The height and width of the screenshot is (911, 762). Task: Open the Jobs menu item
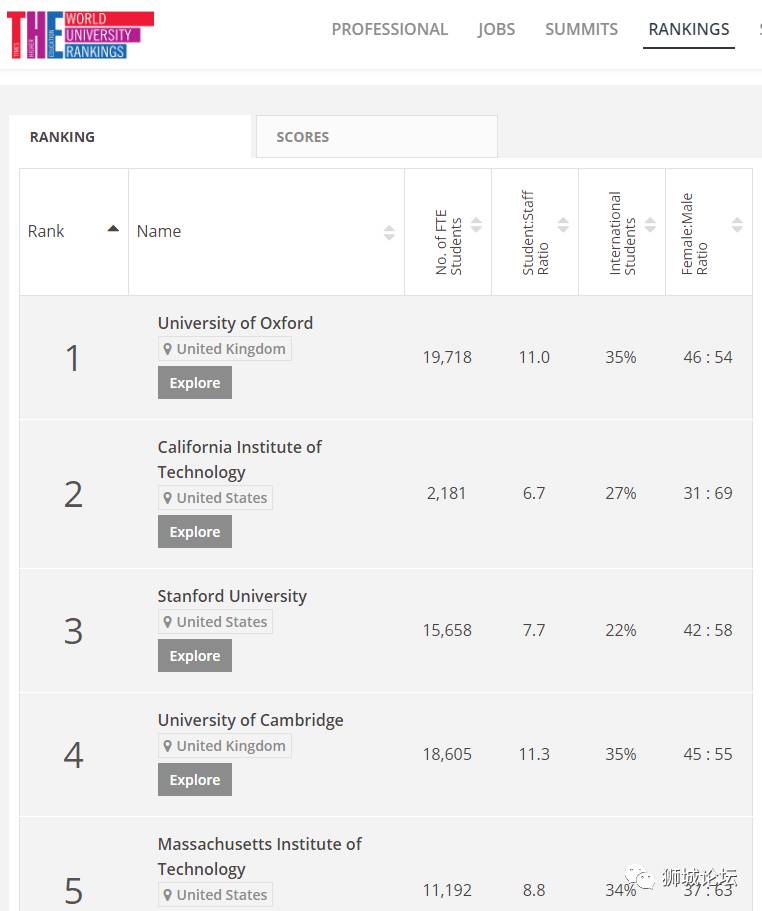pos(496,29)
